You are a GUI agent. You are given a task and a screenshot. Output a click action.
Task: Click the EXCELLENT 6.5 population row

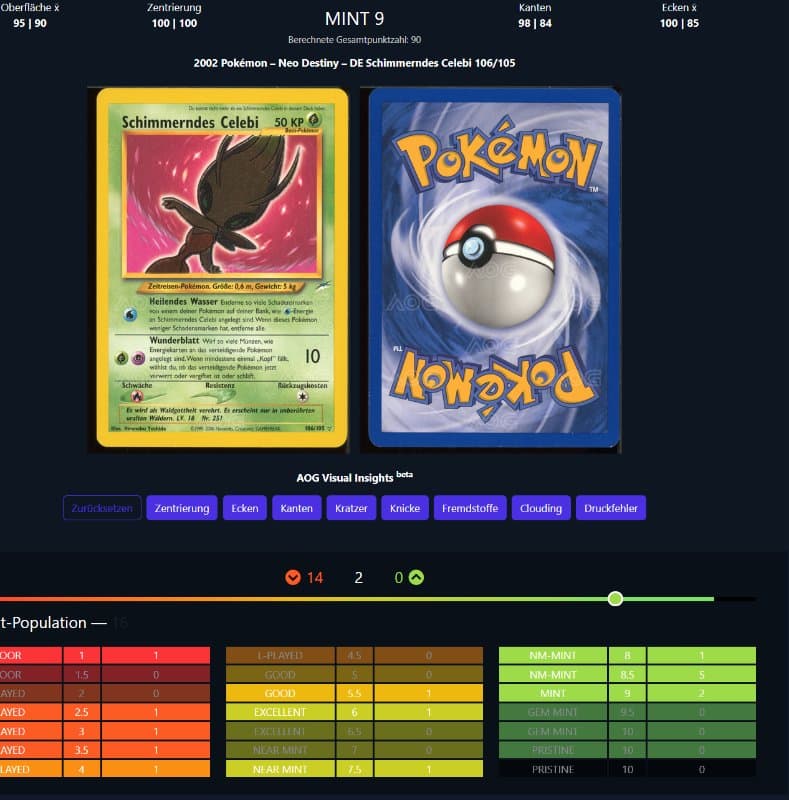click(354, 731)
